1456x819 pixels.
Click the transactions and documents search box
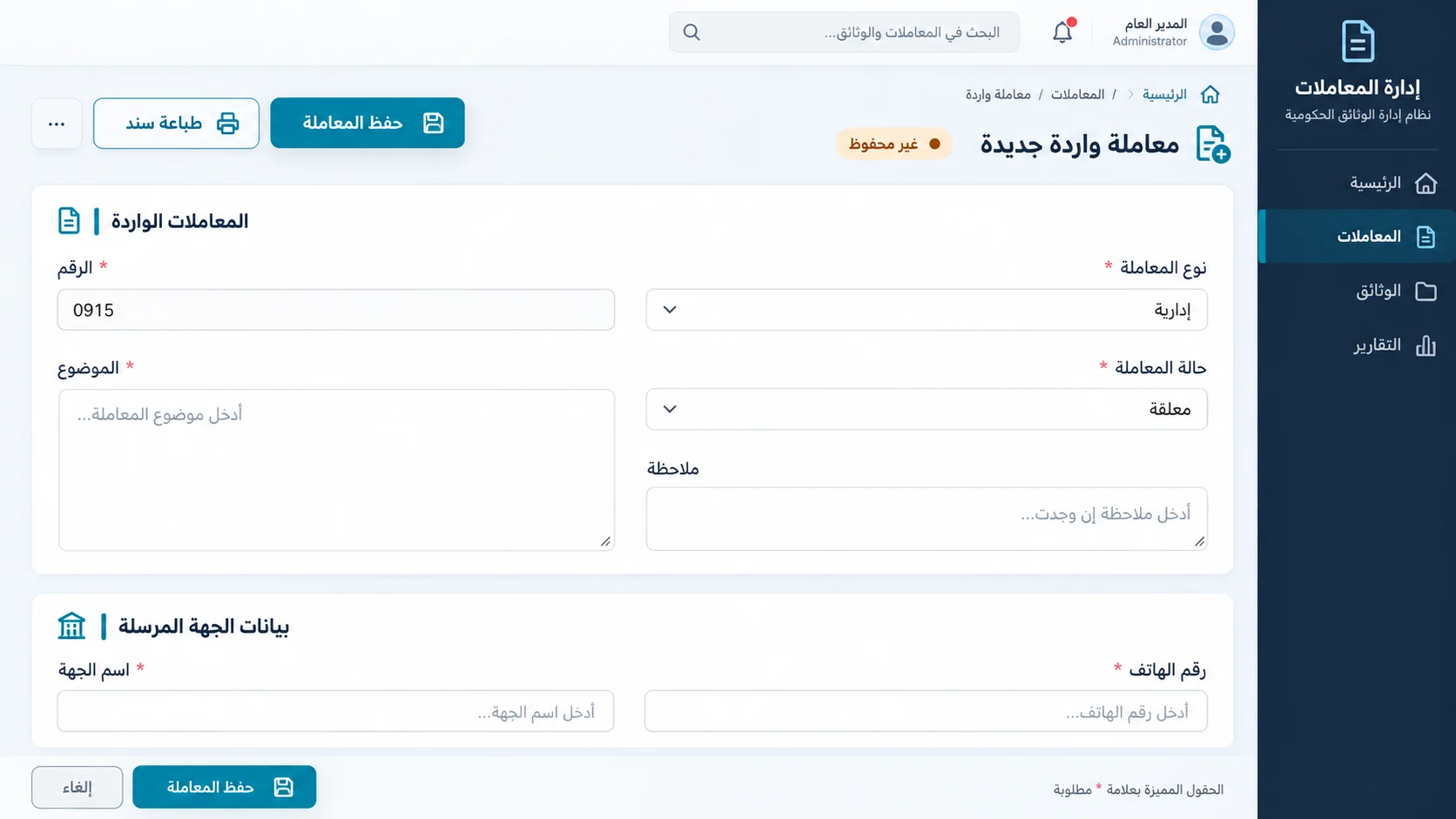pyautogui.click(x=844, y=32)
